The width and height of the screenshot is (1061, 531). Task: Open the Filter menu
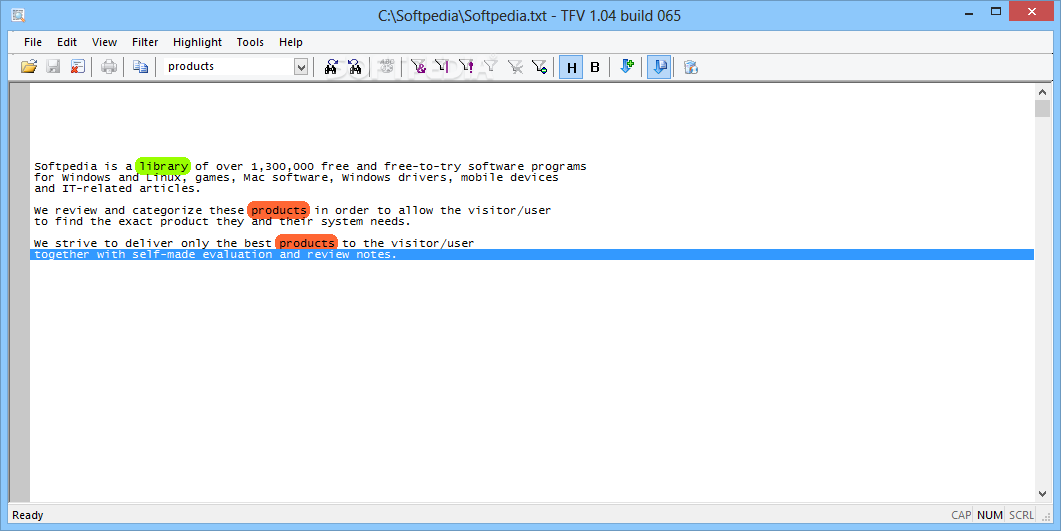coord(145,42)
